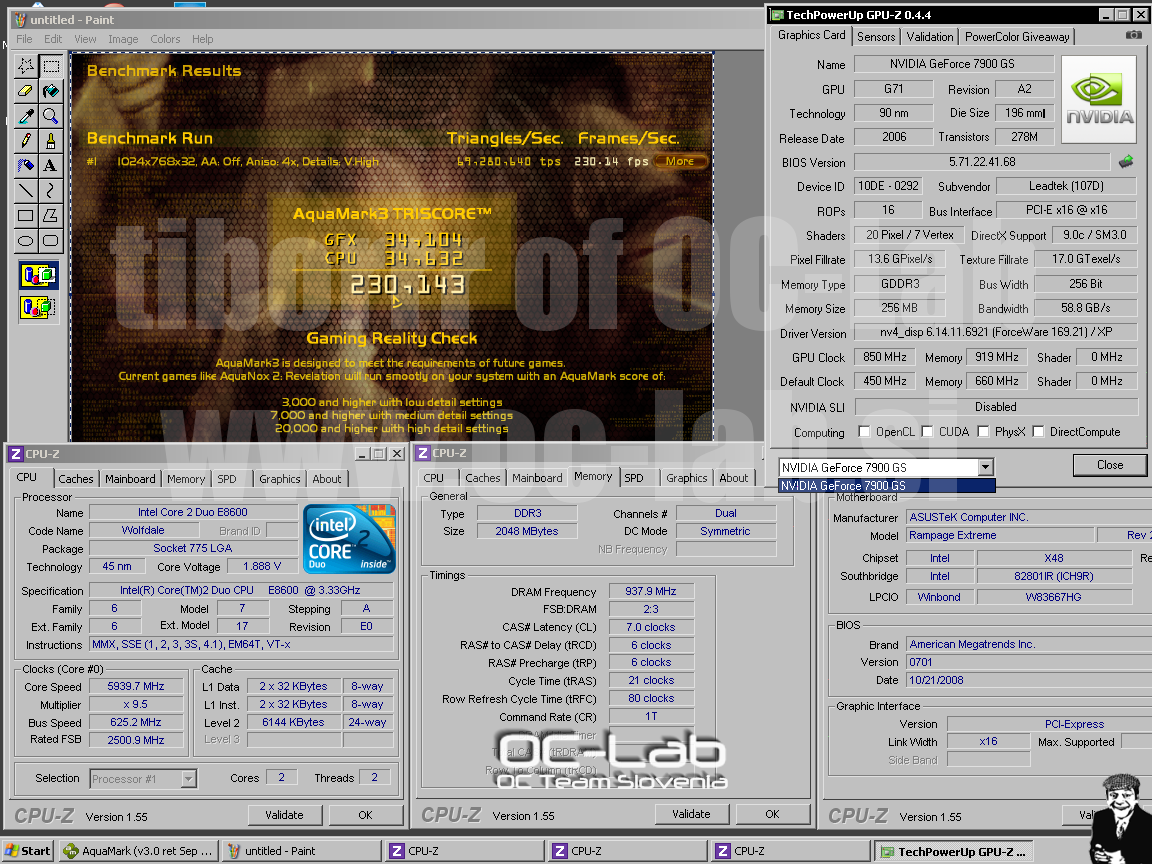The image size is (1152, 864).
Task: Switch to the Sensors tab in GPU-Z
Action: [876, 37]
